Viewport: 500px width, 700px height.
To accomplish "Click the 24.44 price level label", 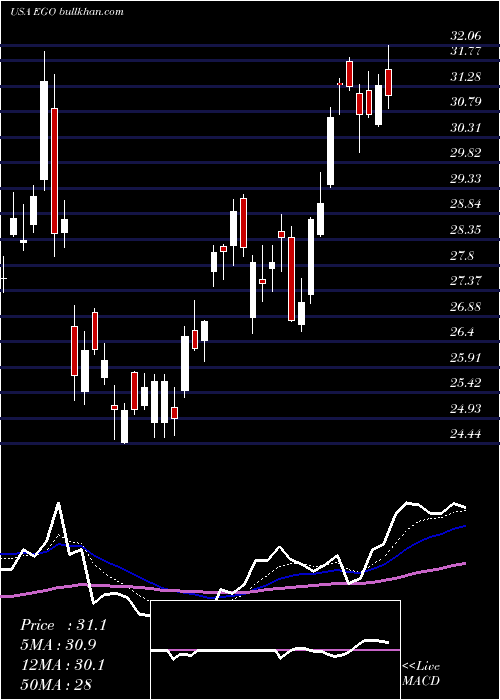I will (x=466, y=434).
